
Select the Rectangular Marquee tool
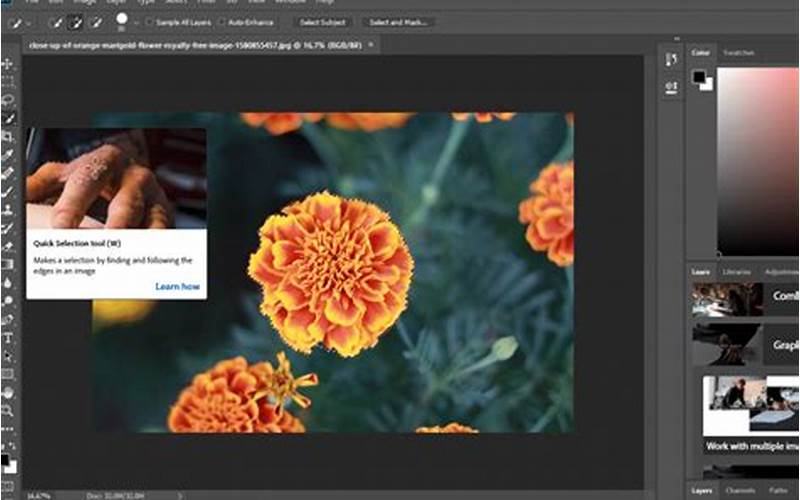pos(8,82)
